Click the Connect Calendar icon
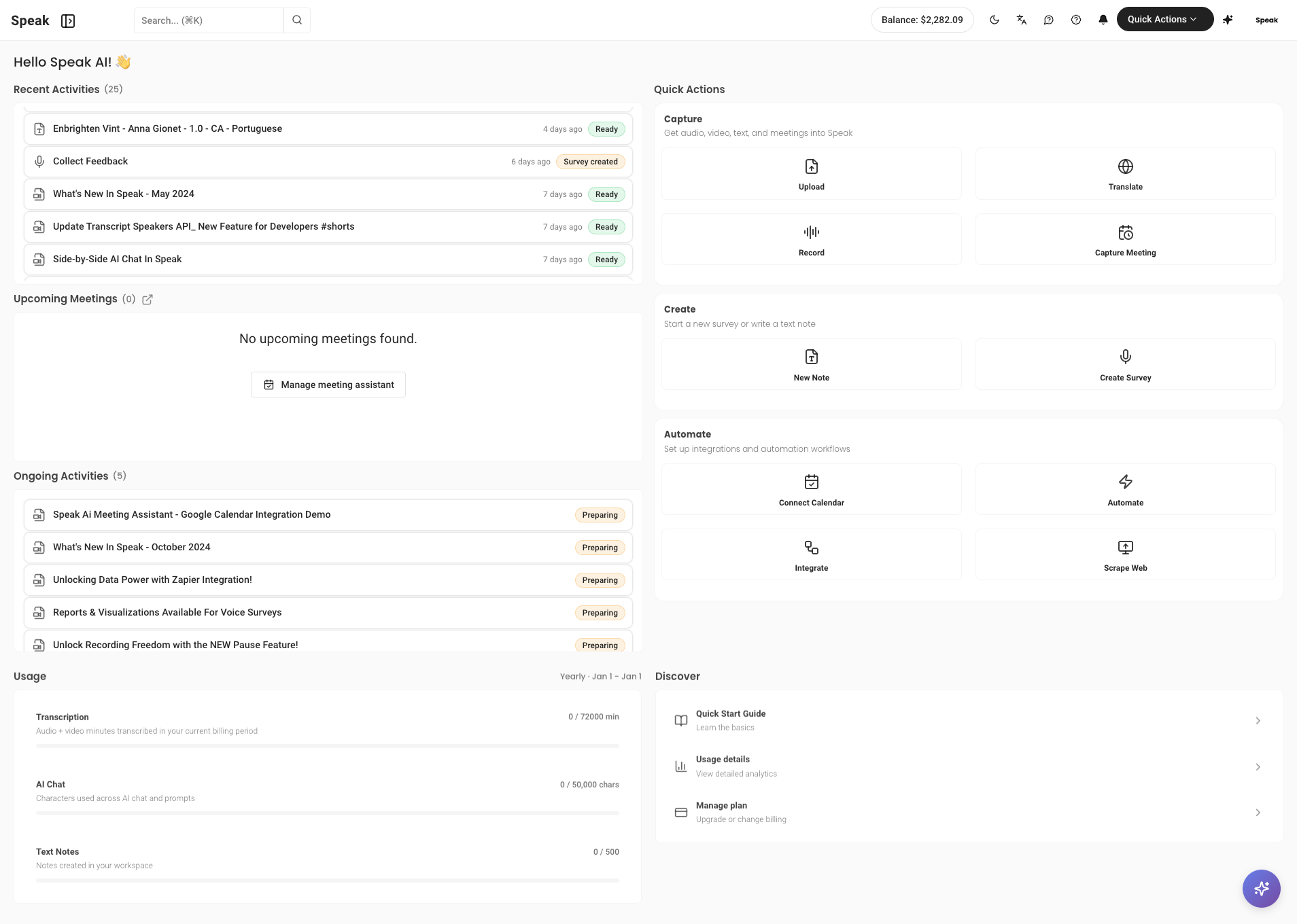 tap(812, 482)
